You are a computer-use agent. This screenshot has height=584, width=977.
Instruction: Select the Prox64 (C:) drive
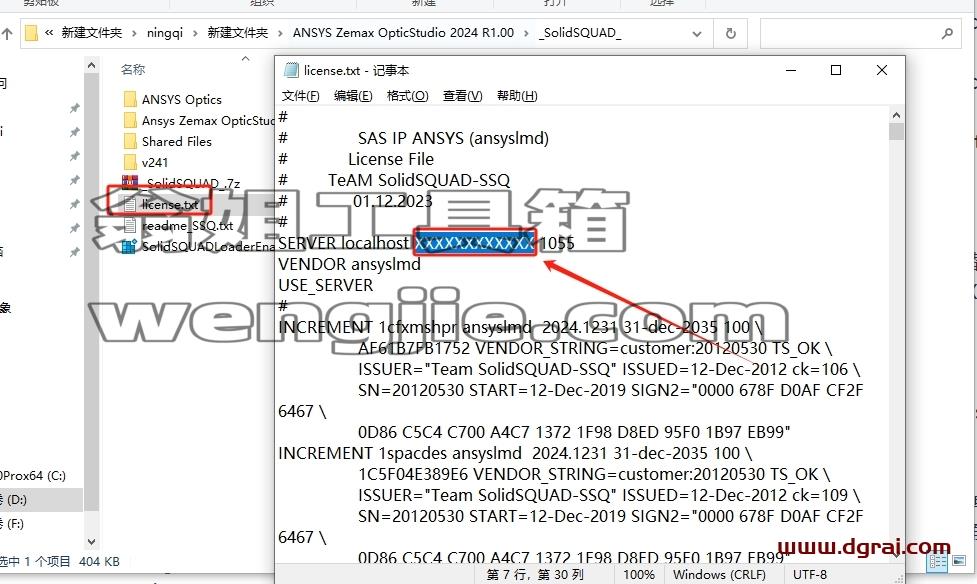[x=33, y=476]
